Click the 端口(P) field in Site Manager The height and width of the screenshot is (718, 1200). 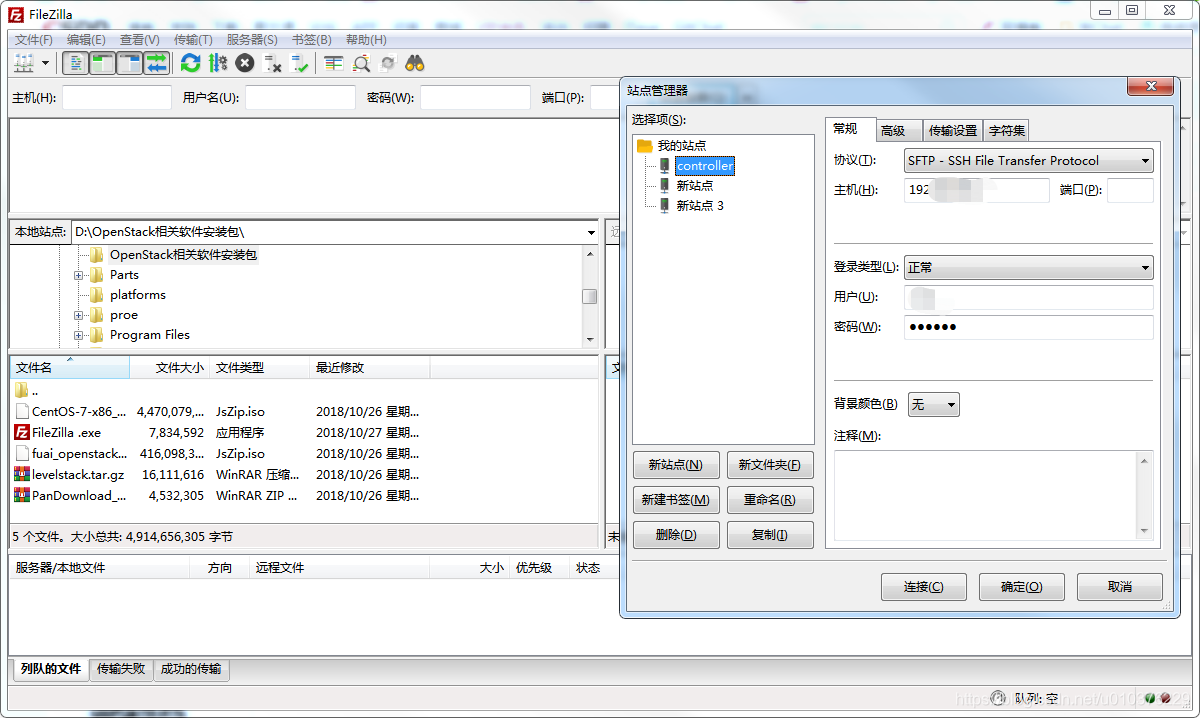(1130, 191)
